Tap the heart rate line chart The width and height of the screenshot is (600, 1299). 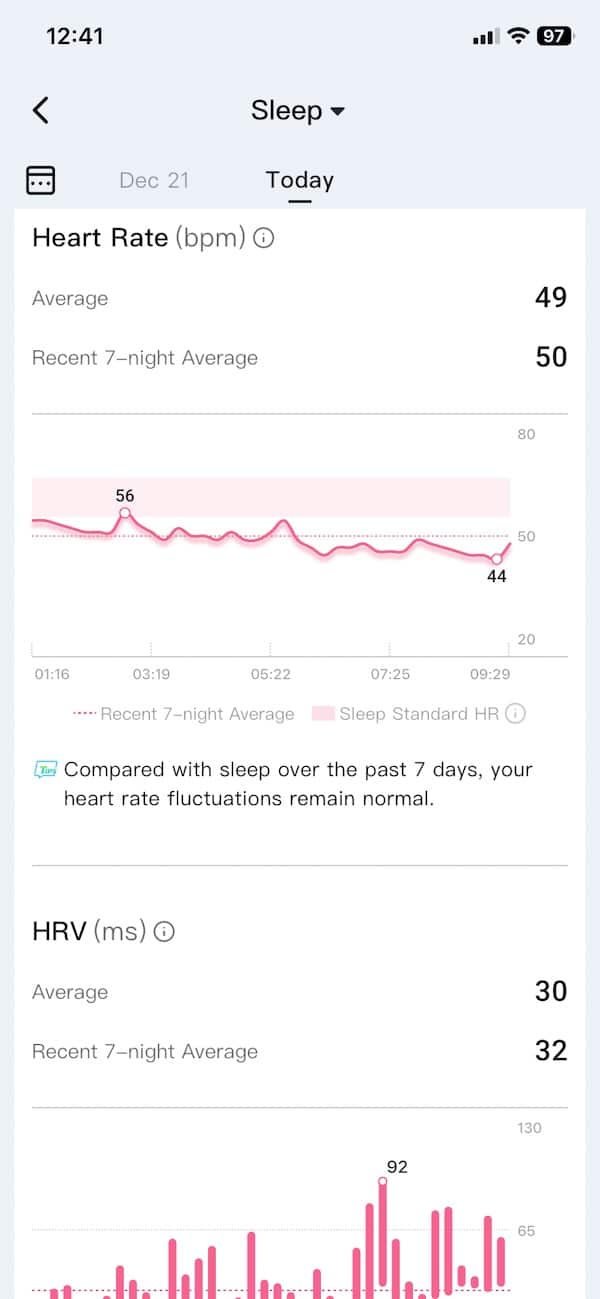(270, 540)
